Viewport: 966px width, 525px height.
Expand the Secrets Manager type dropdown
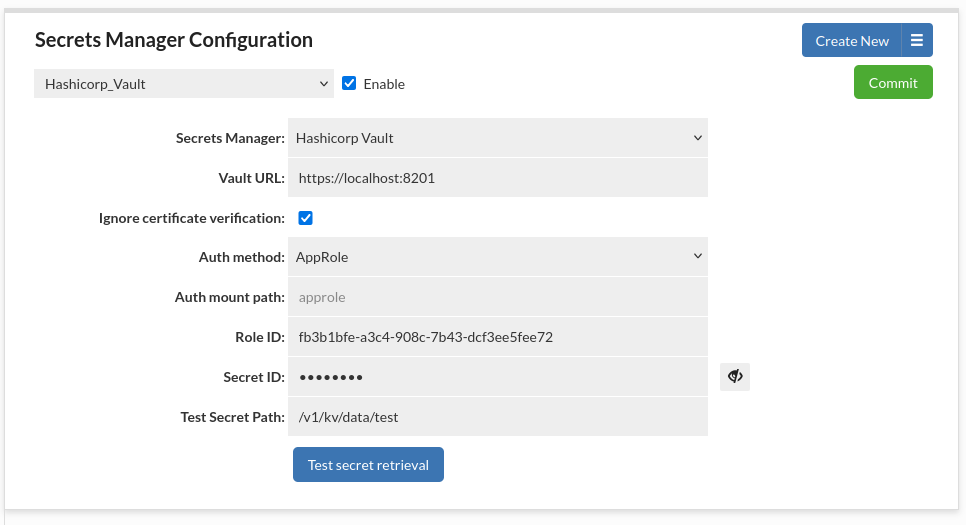click(497, 138)
